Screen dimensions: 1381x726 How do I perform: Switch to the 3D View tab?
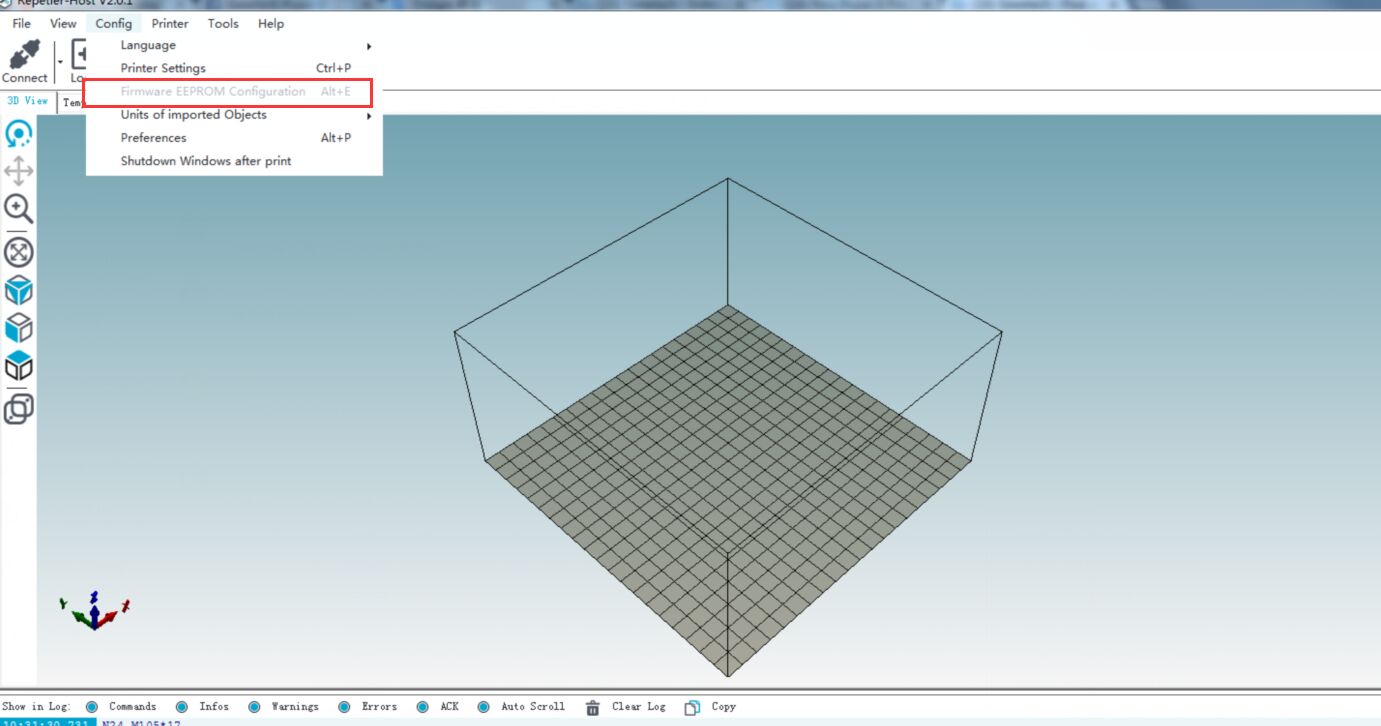(28, 101)
